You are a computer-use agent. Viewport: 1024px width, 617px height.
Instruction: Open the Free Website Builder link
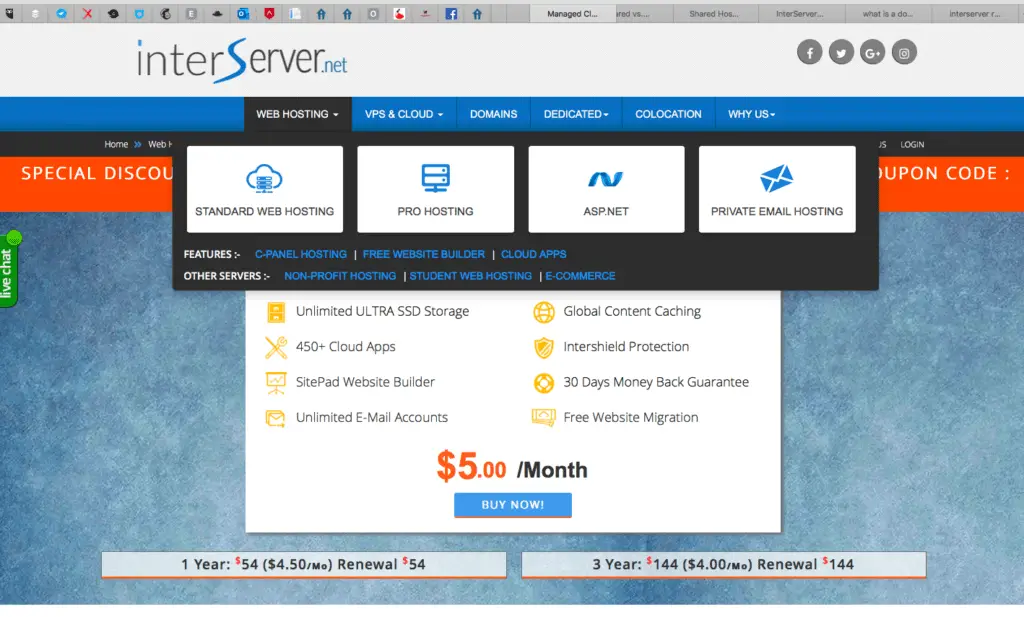click(424, 255)
